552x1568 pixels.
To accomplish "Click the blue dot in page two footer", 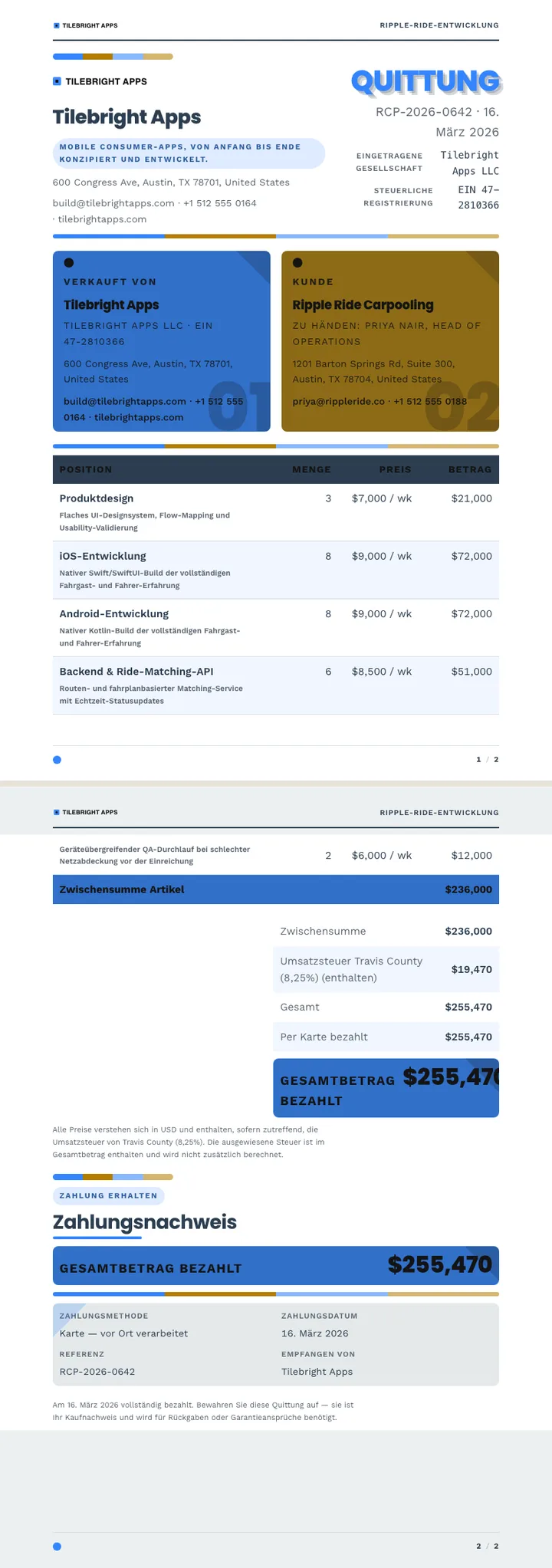I will 57,1547.
